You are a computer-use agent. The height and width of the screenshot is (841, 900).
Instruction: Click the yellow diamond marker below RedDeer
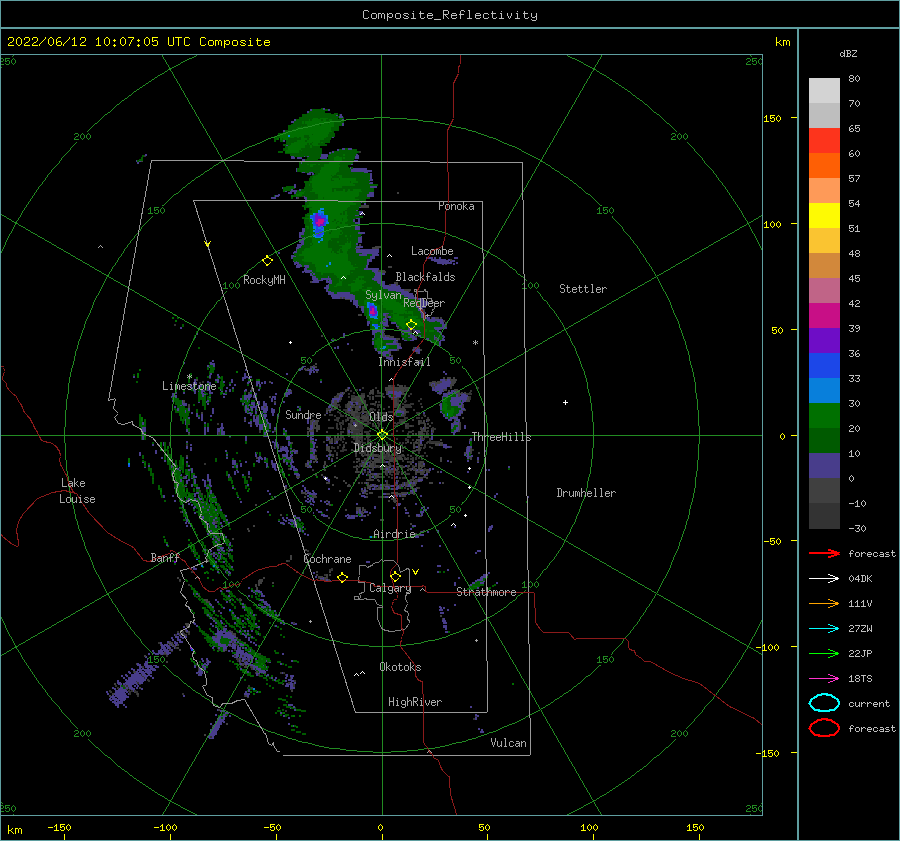(x=411, y=325)
